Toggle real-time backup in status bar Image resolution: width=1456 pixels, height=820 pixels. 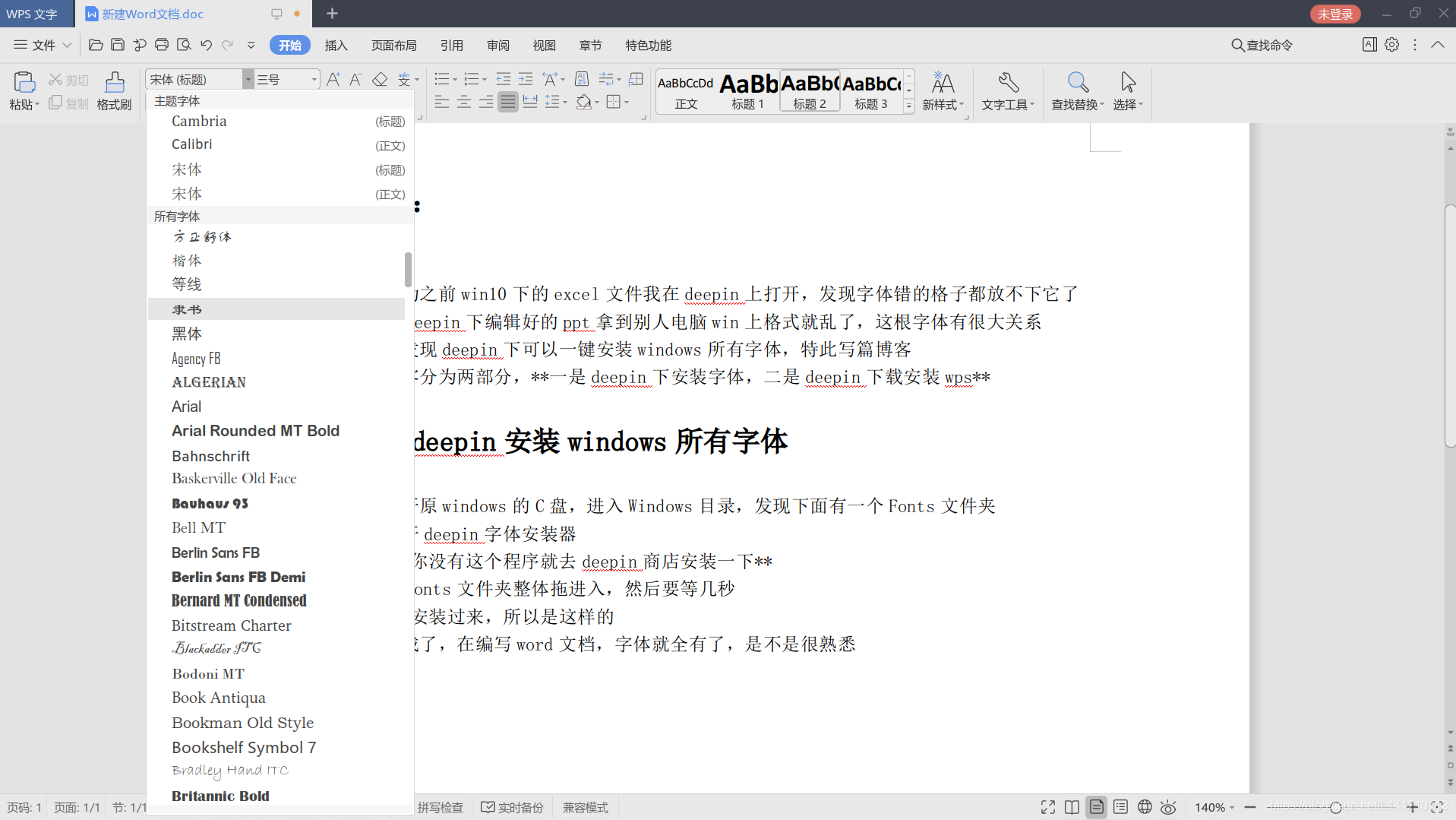513,807
